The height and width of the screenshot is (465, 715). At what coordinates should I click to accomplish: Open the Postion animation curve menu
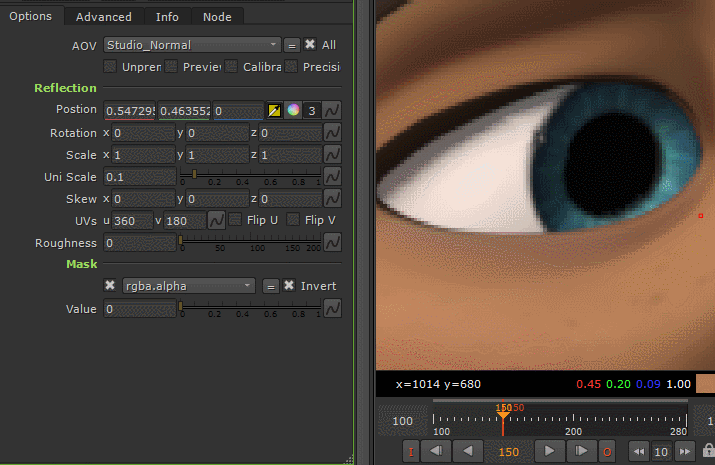(x=332, y=110)
